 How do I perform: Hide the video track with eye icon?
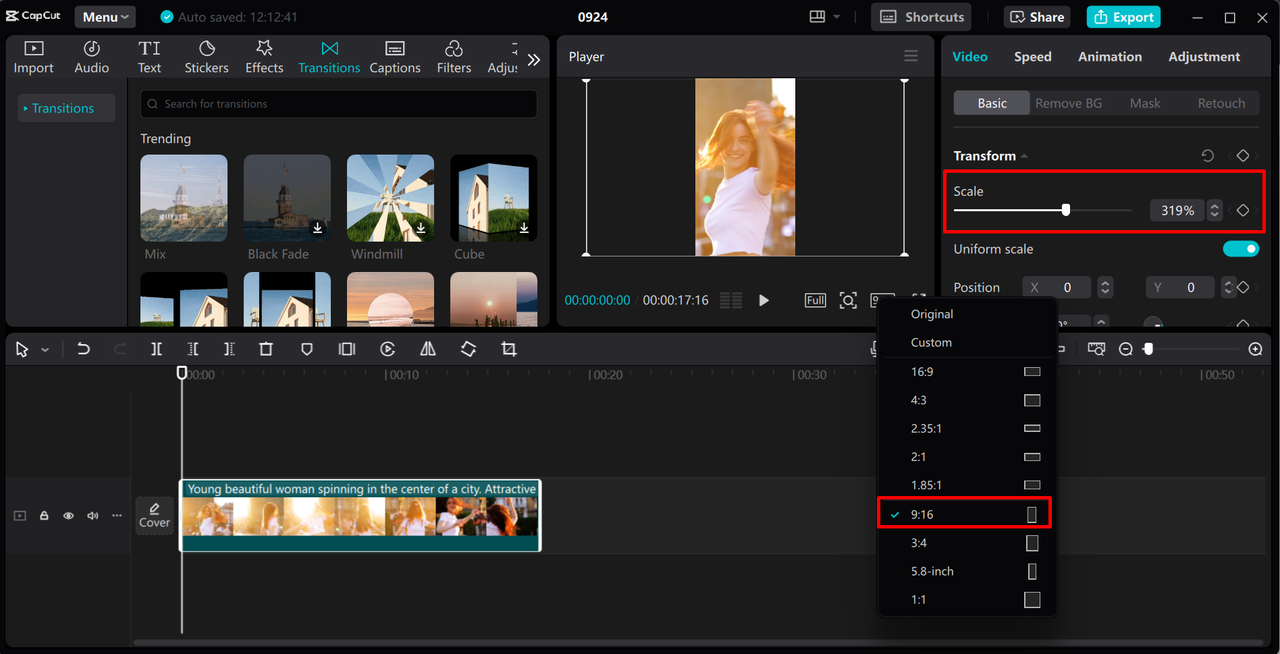(68, 516)
